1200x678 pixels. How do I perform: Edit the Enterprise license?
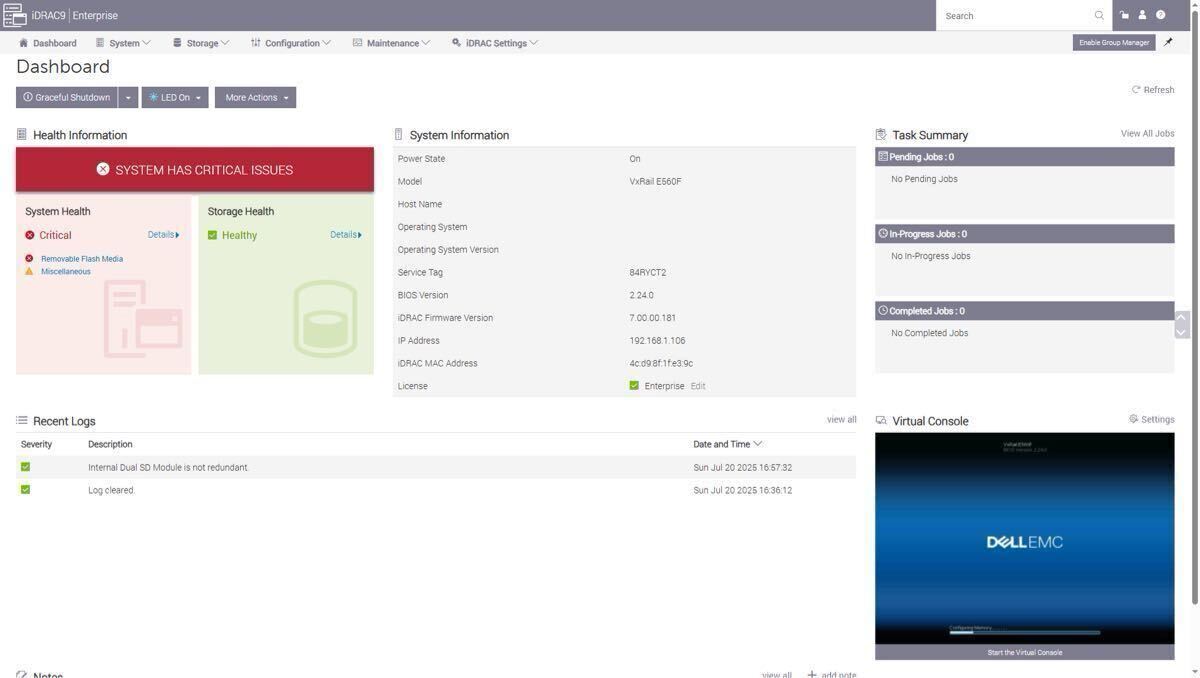coord(698,386)
